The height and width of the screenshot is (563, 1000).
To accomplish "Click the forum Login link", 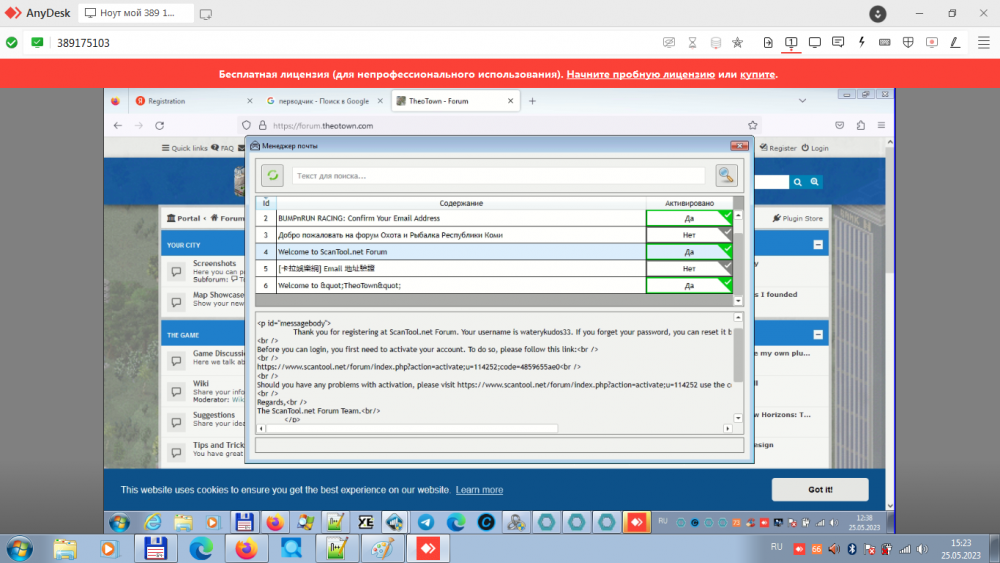I will click(x=815, y=148).
